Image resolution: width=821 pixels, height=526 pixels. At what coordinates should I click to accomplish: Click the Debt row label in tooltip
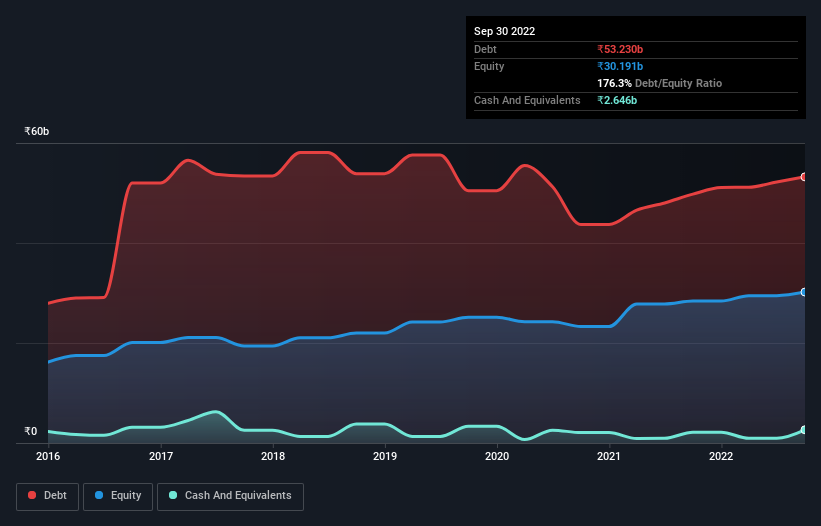485,49
